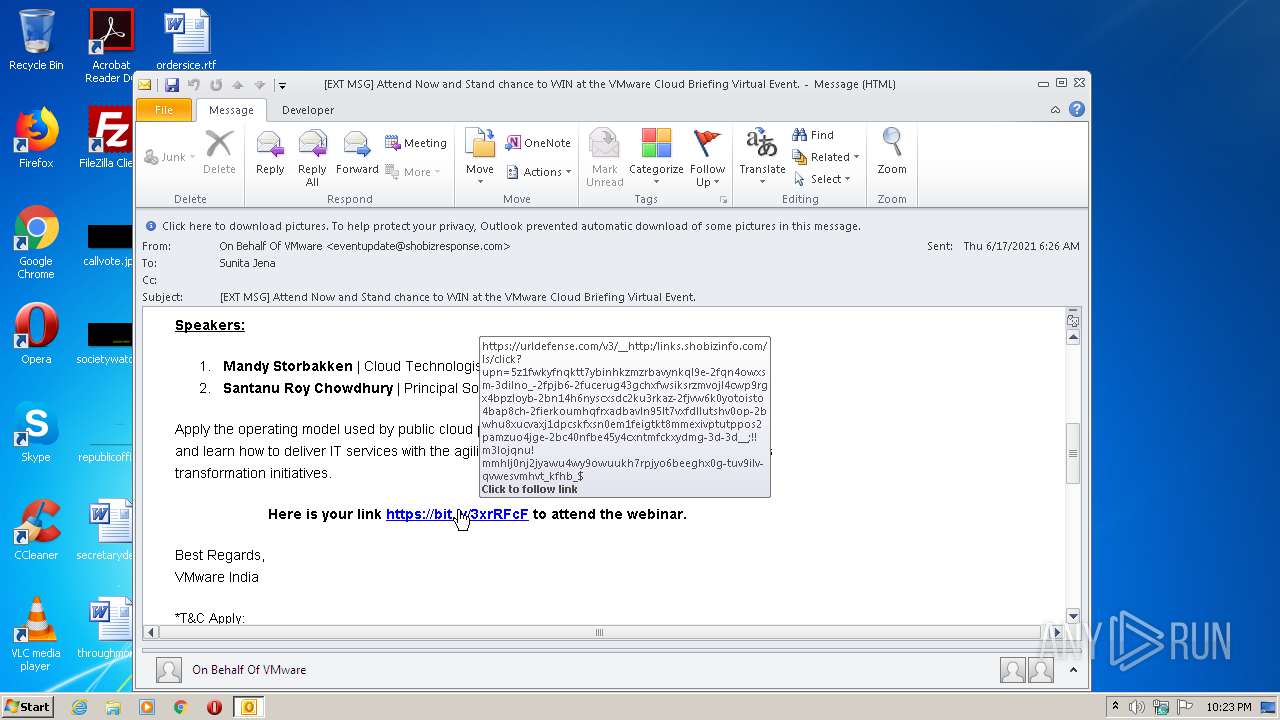Viewport: 1280px width, 720px height.
Task: Customize Quick Access Toolbar dropdown
Action: tap(282, 85)
